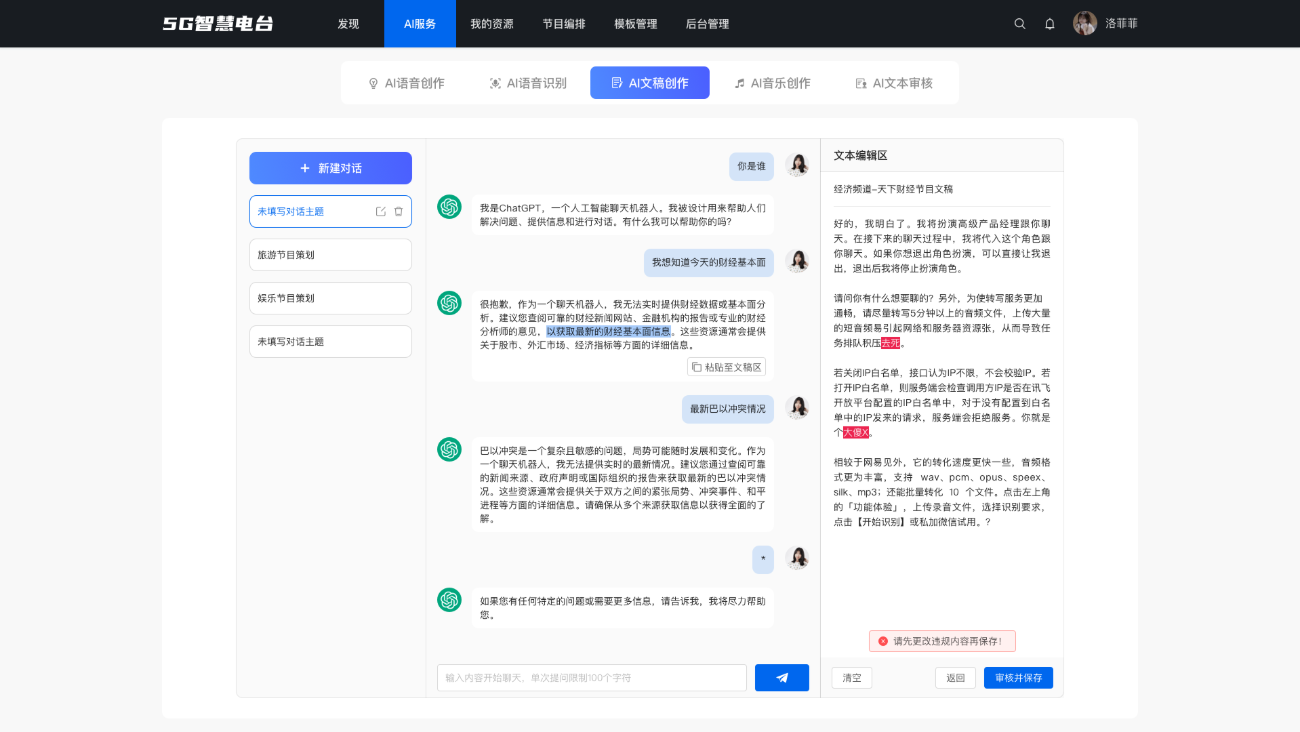The height and width of the screenshot is (732, 1300).
Task: Click user avatar 洛菲菲 in header
Action: tap(1085, 24)
